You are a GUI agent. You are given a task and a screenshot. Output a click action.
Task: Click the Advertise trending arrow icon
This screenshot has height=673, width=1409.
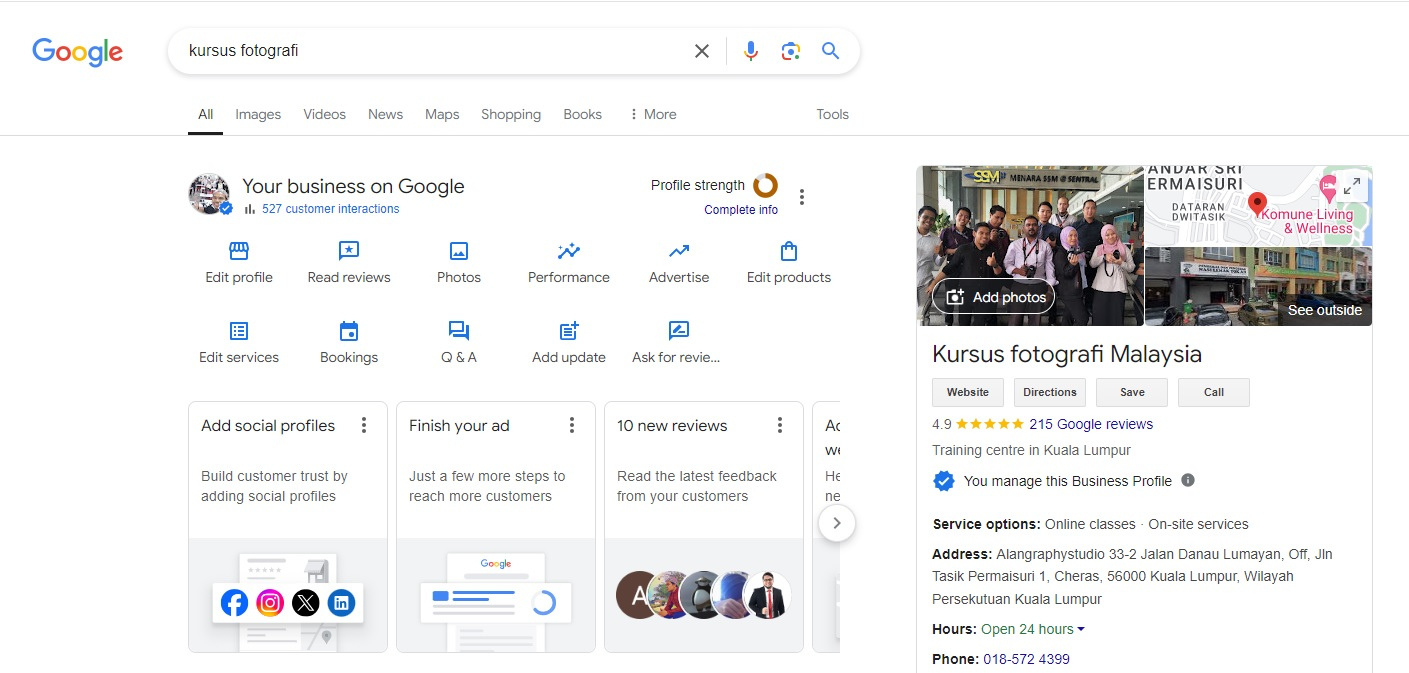pos(679,251)
